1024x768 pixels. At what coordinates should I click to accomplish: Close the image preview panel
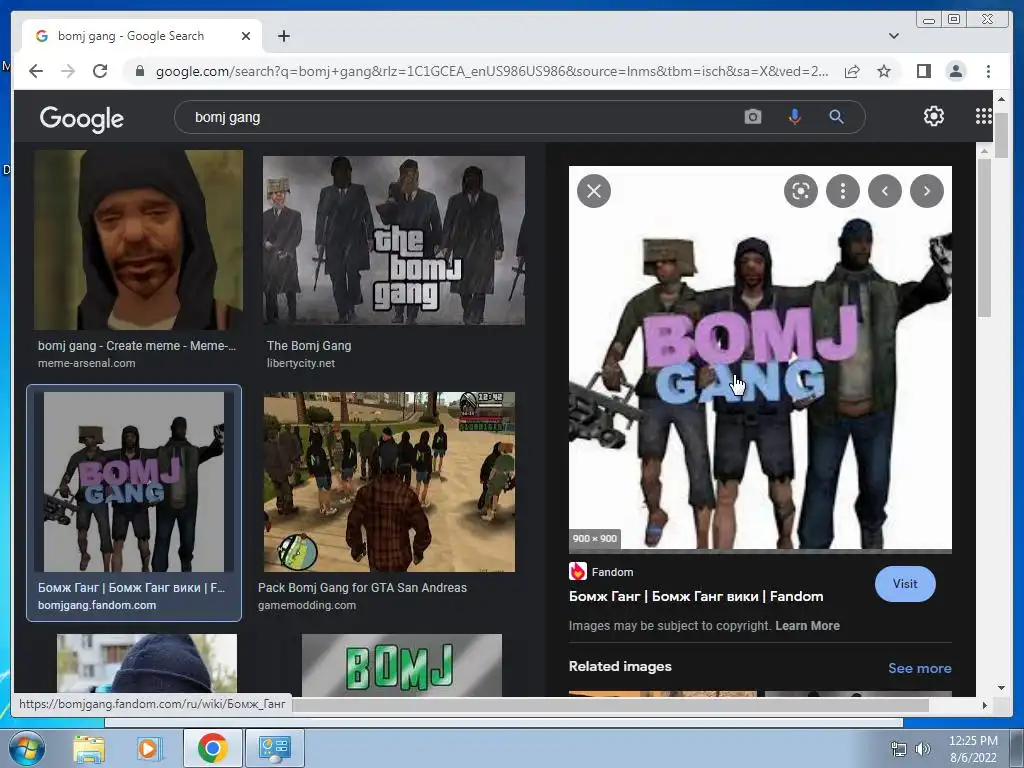(594, 191)
